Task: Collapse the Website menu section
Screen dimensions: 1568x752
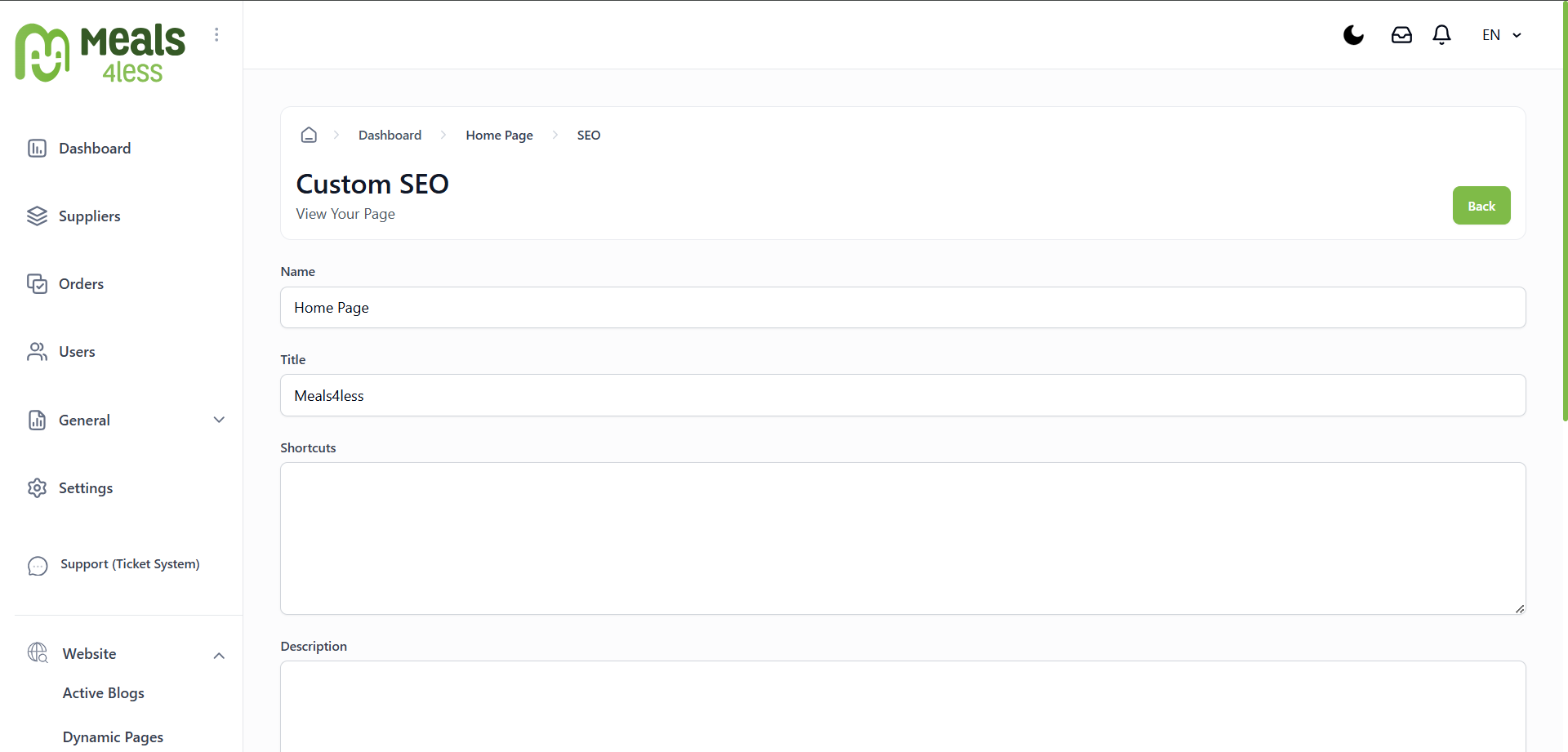Action: [x=219, y=656]
